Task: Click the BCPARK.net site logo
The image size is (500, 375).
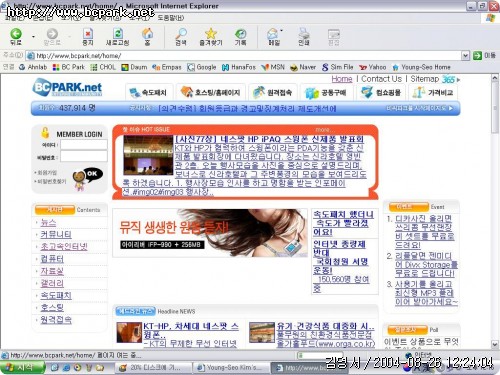Action: pyautogui.click(x=67, y=87)
